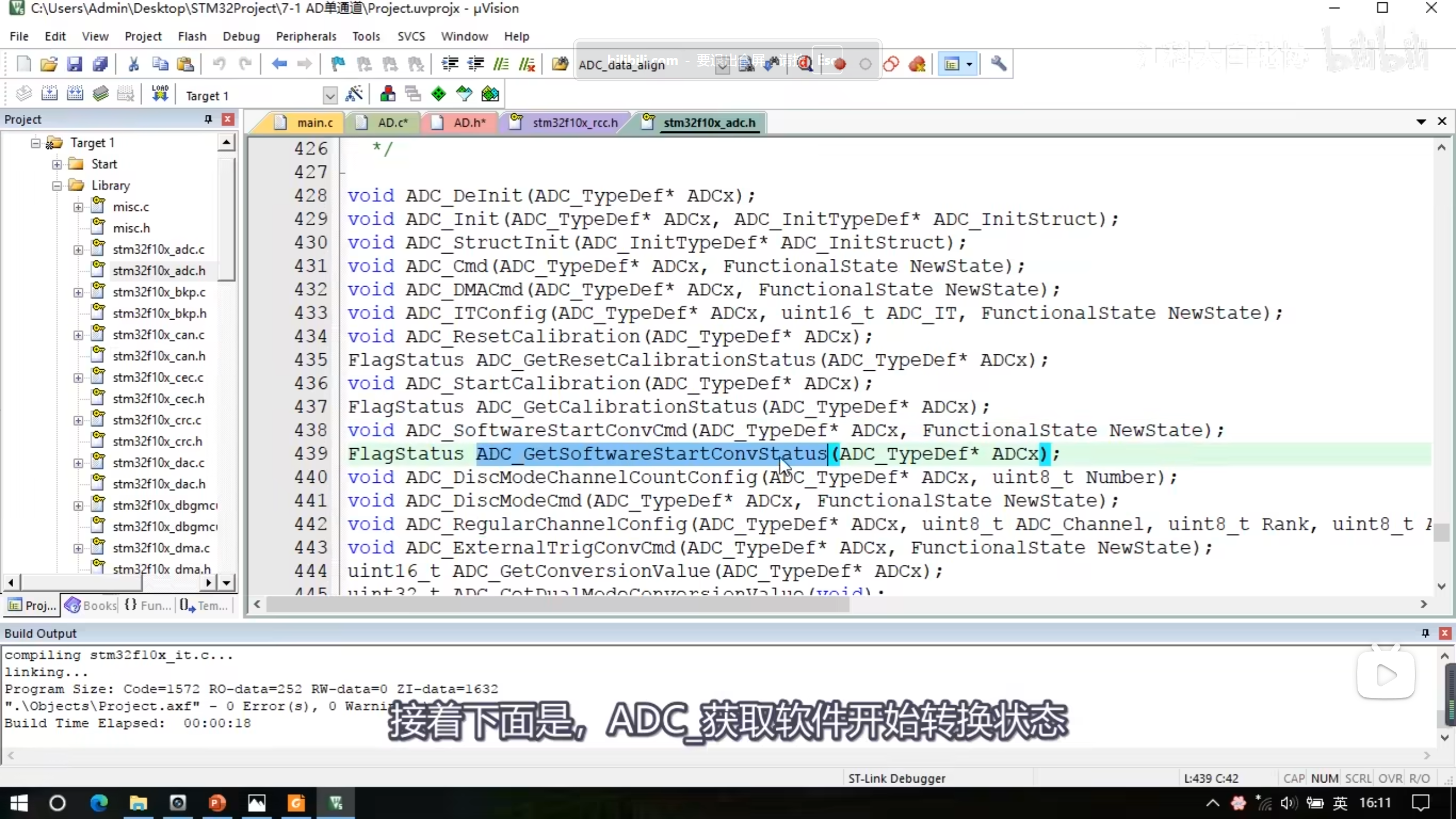Close the Build Output panel
1456x819 pixels.
(1445, 633)
